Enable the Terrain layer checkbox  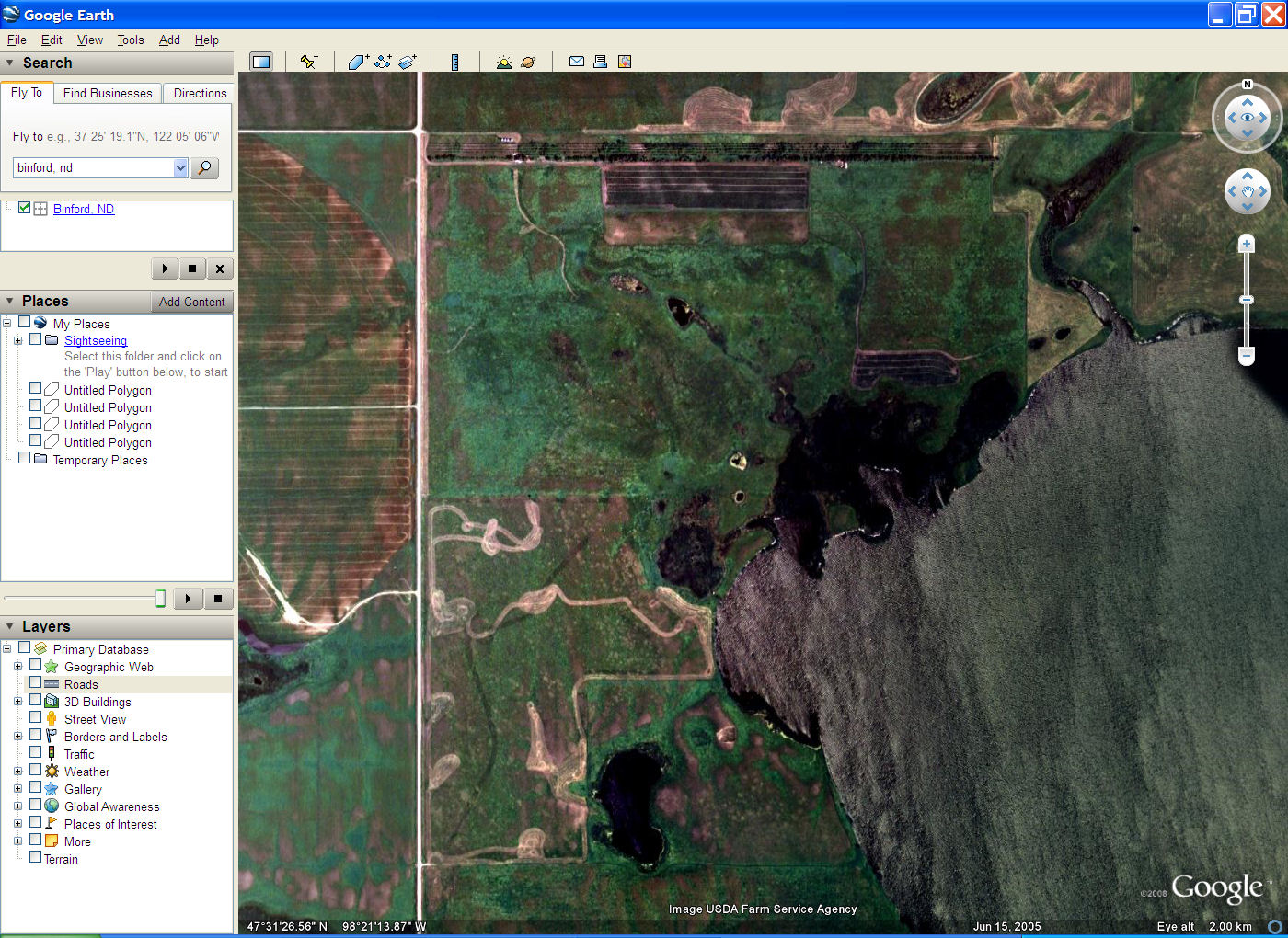[36, 858]
